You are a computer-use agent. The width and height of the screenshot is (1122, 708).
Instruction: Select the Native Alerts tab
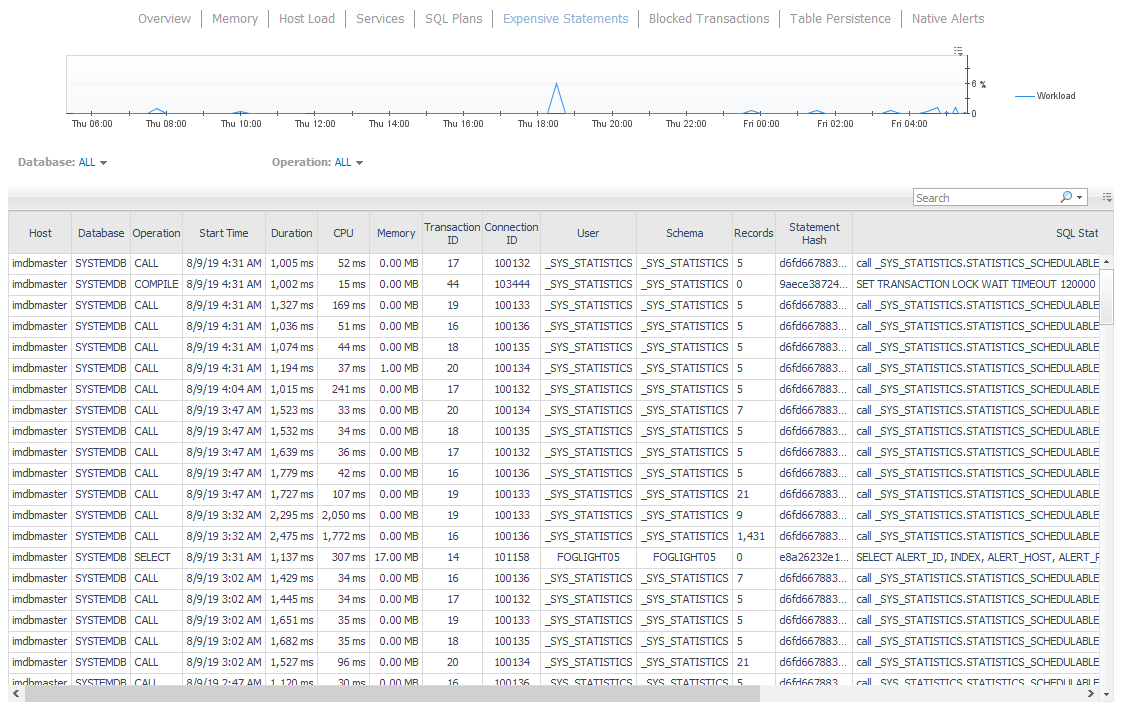tap(947, 18)
